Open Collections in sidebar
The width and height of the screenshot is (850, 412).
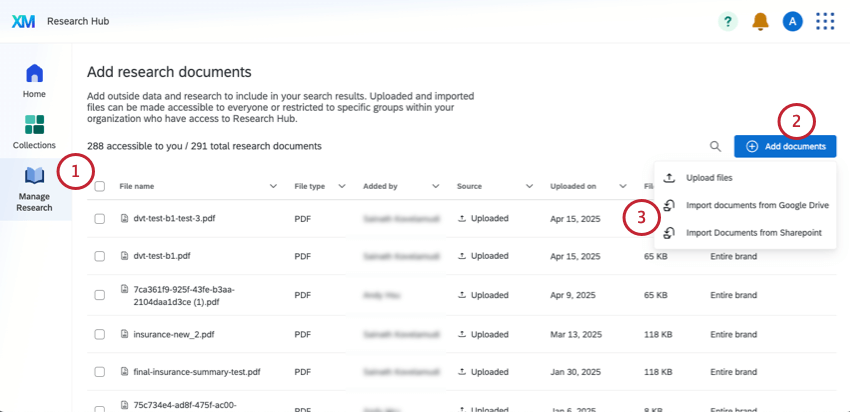coord(35,131)
